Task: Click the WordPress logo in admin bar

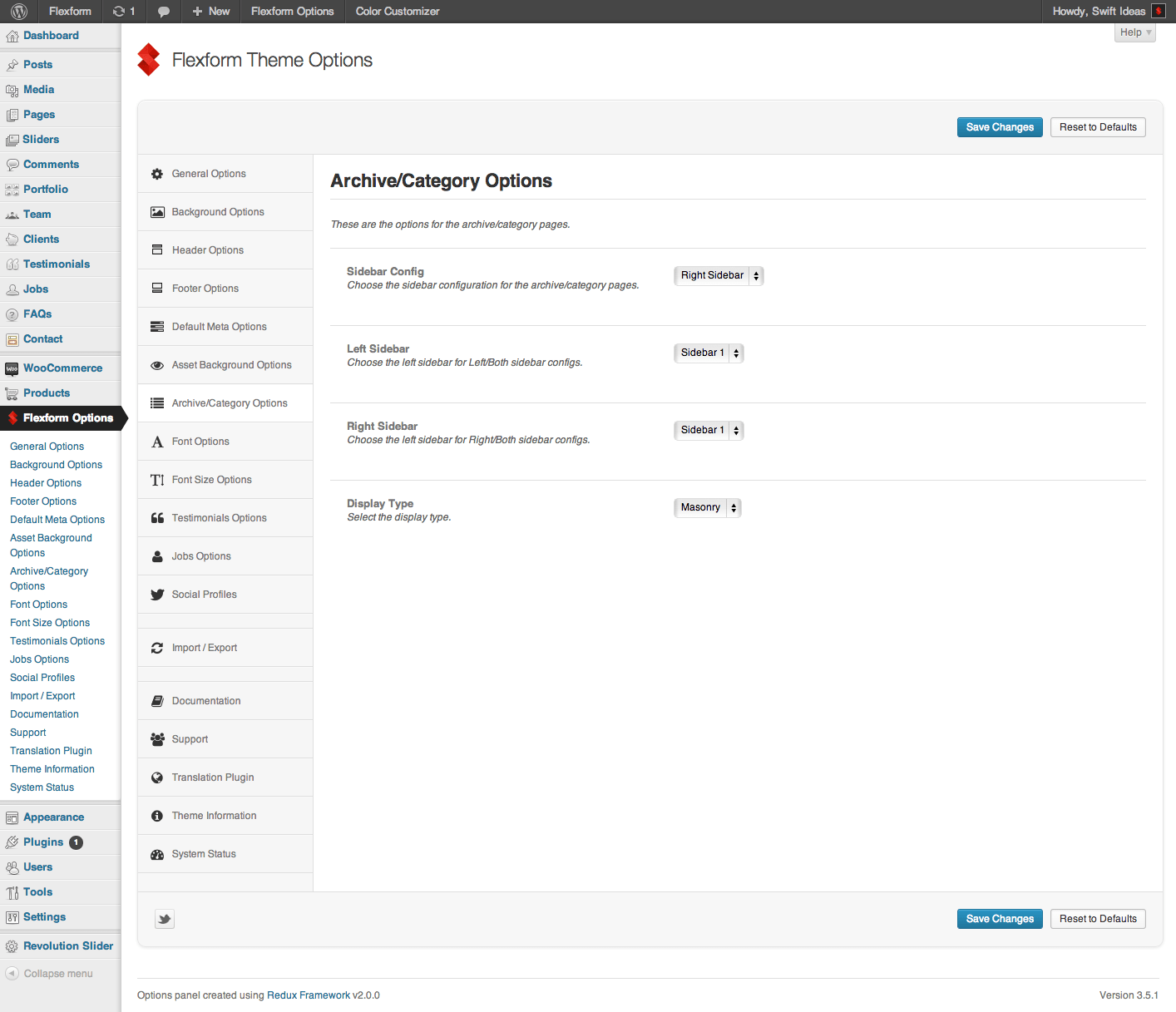Action: pyautogui.click(x=19, y=12)
